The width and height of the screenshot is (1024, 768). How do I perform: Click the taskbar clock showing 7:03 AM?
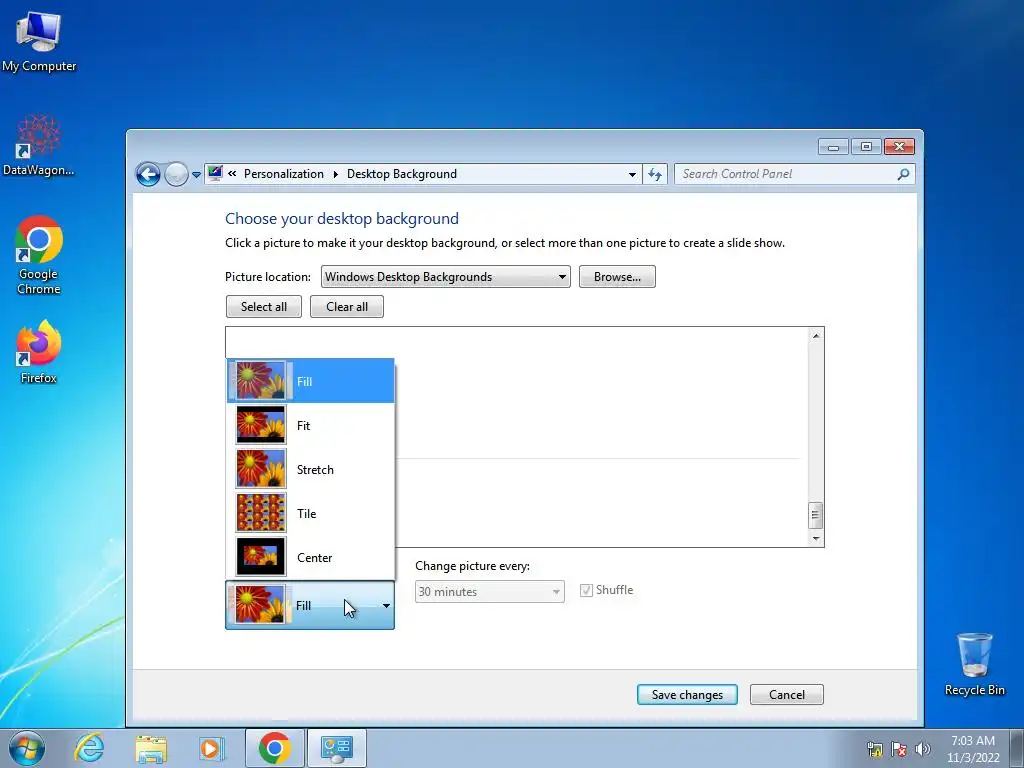(x=973, y=749)
